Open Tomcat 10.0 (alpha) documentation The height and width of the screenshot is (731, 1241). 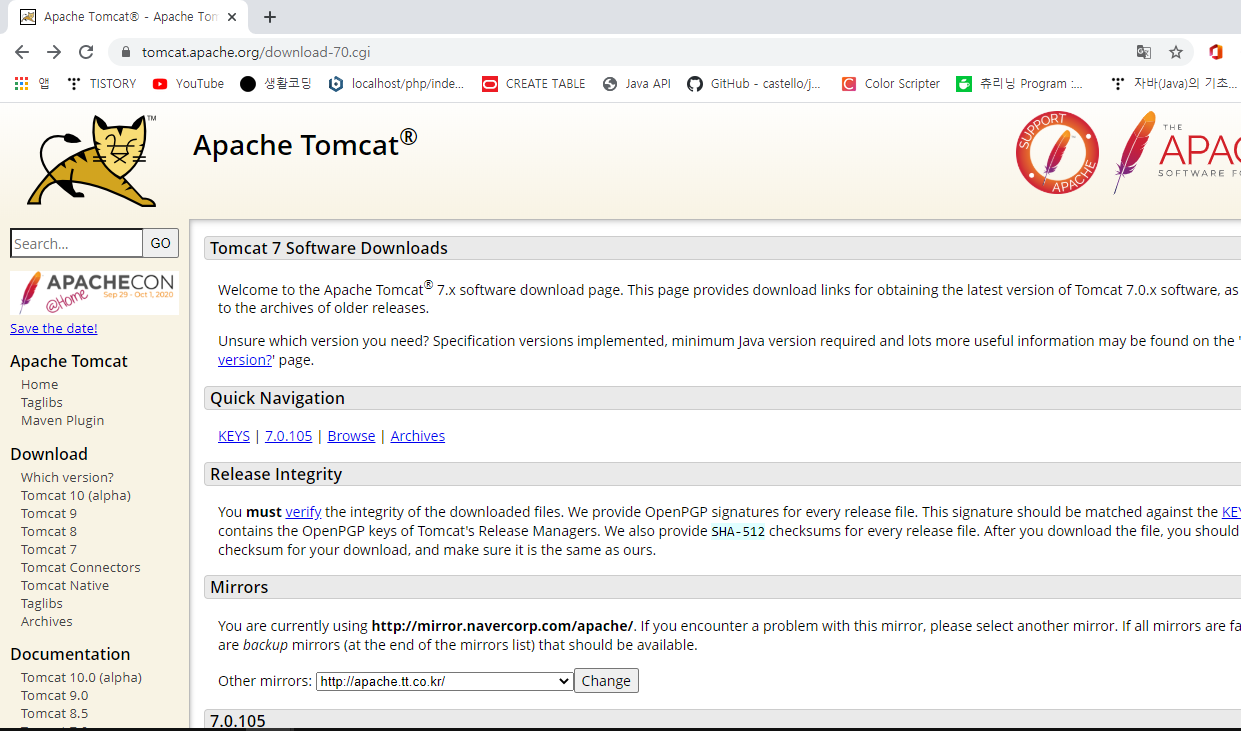tap(81, 678)
